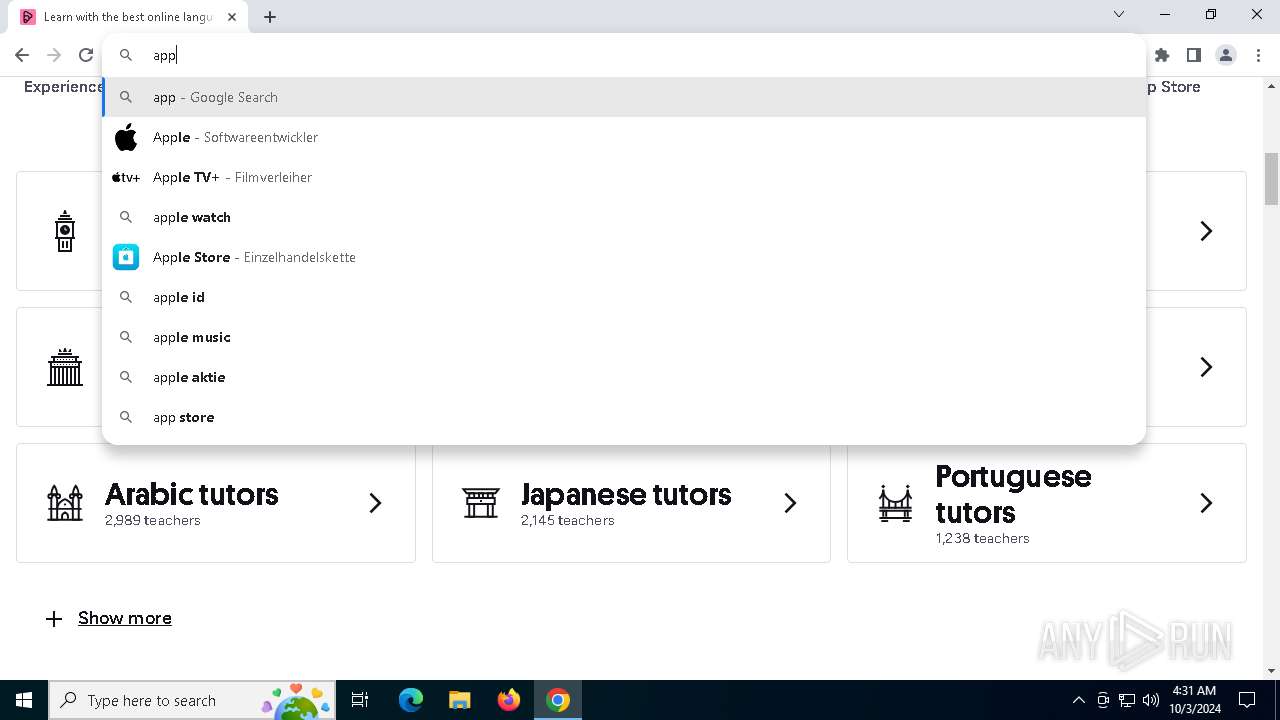
Task: Click the bridge icon on Portuguese tutors
Action: pyautogui.click(x=896, y=503)
